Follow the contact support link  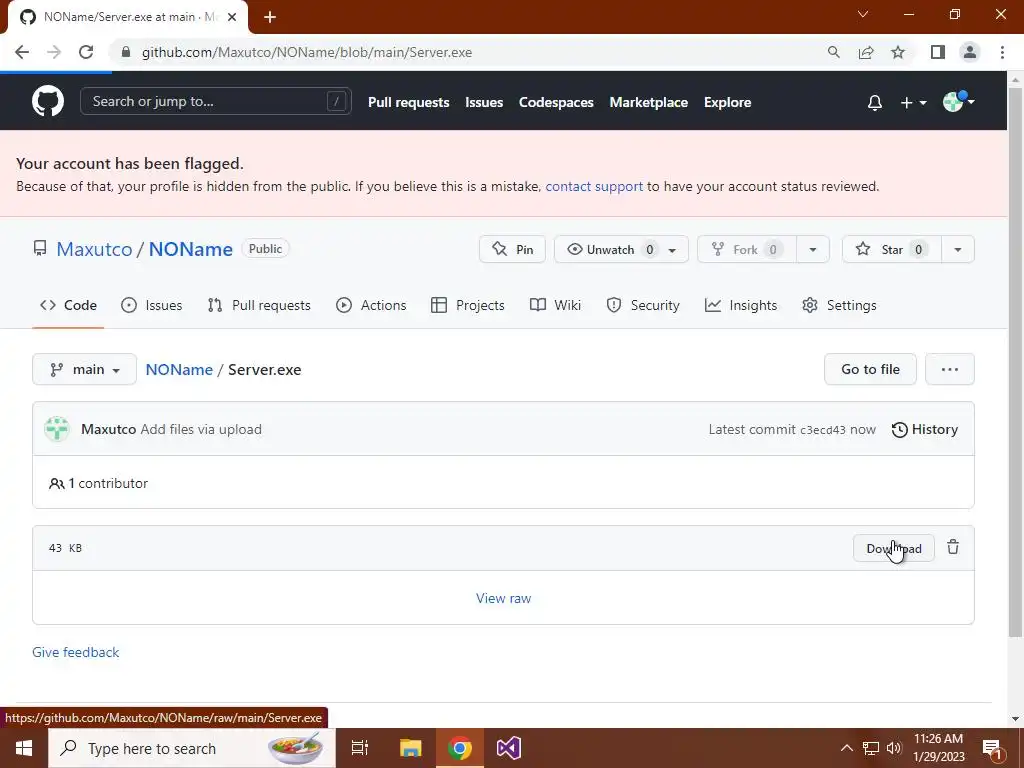[594, 187]
